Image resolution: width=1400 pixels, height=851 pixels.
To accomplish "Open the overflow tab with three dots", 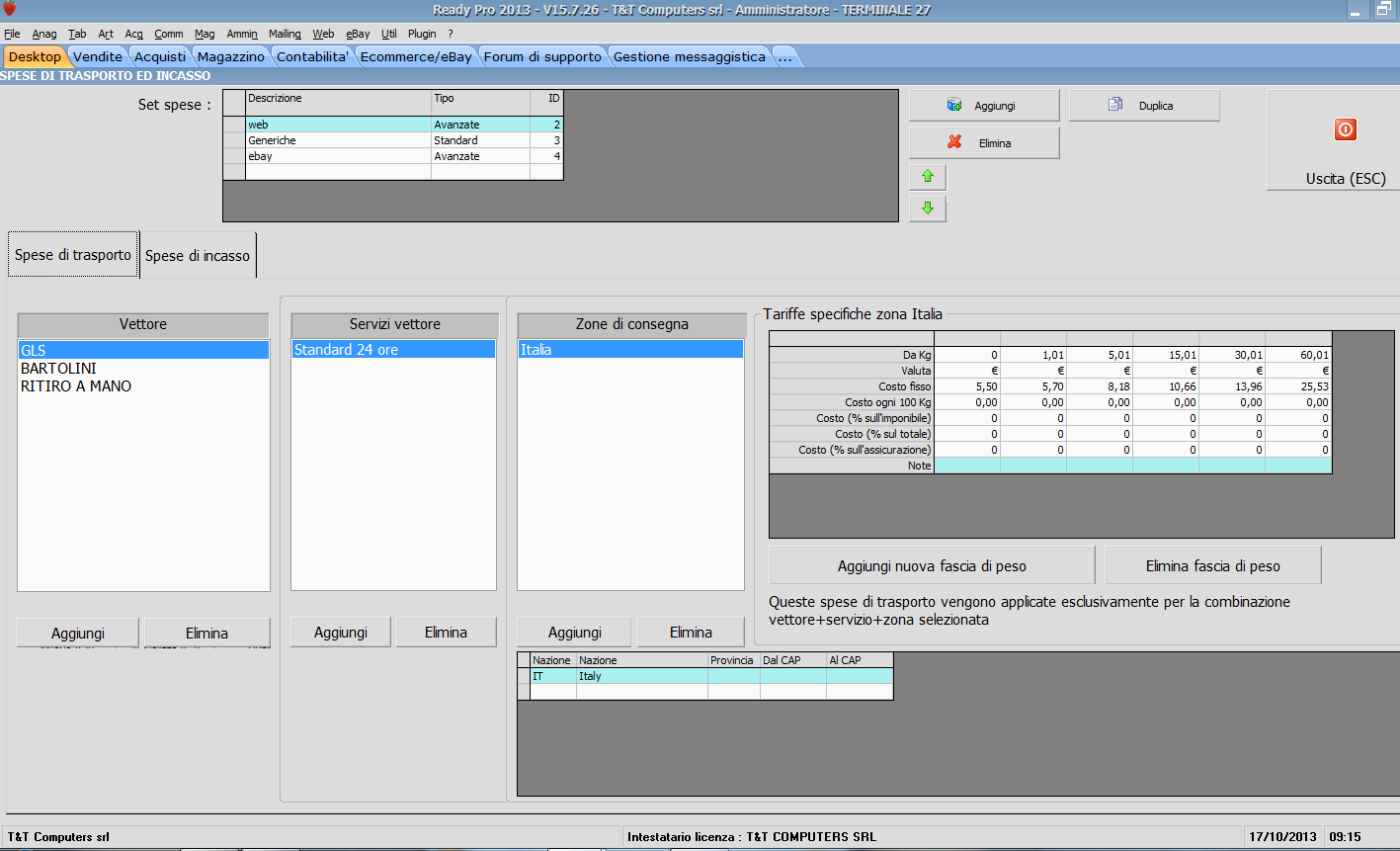I will 784,57.
